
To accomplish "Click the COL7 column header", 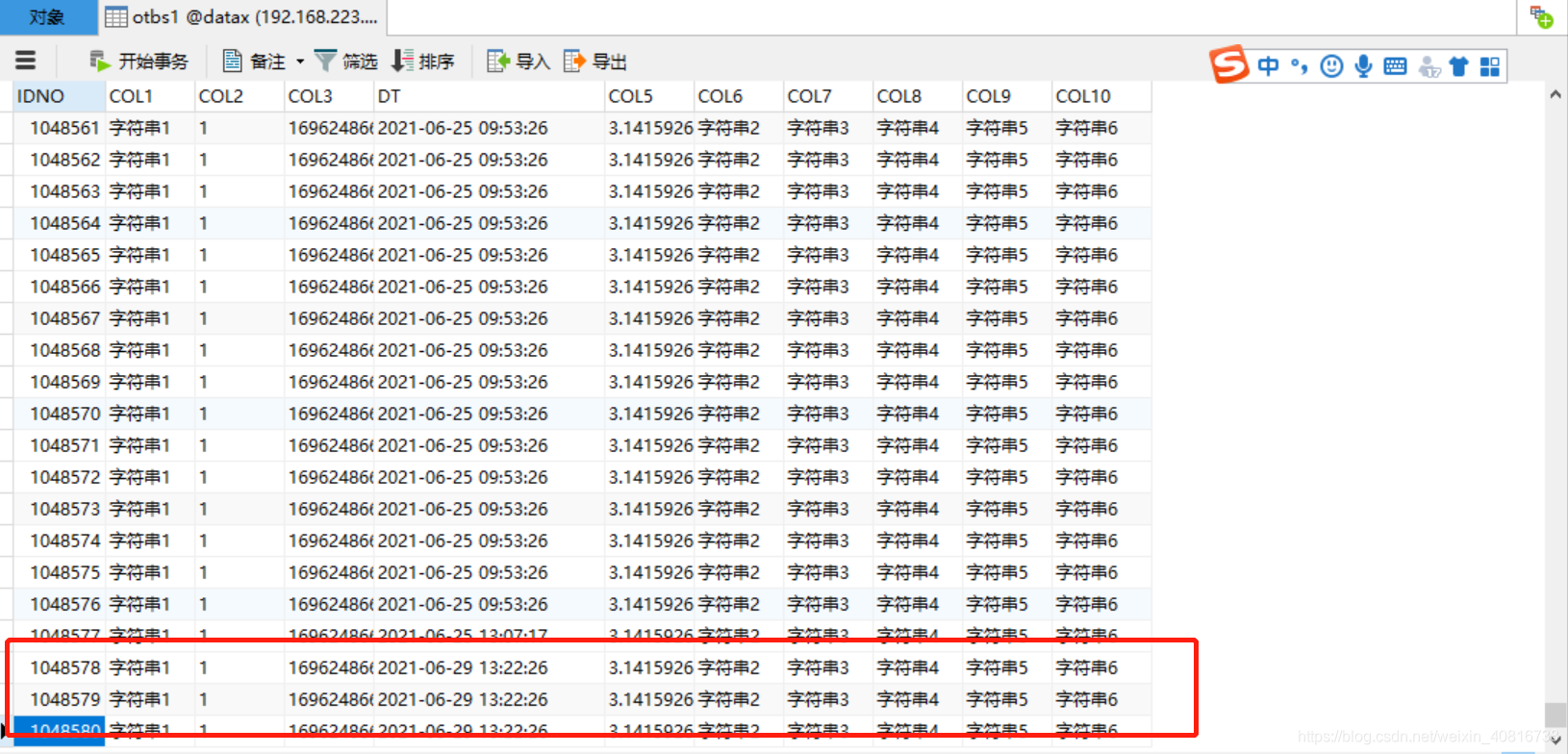I will pos(828,96).
